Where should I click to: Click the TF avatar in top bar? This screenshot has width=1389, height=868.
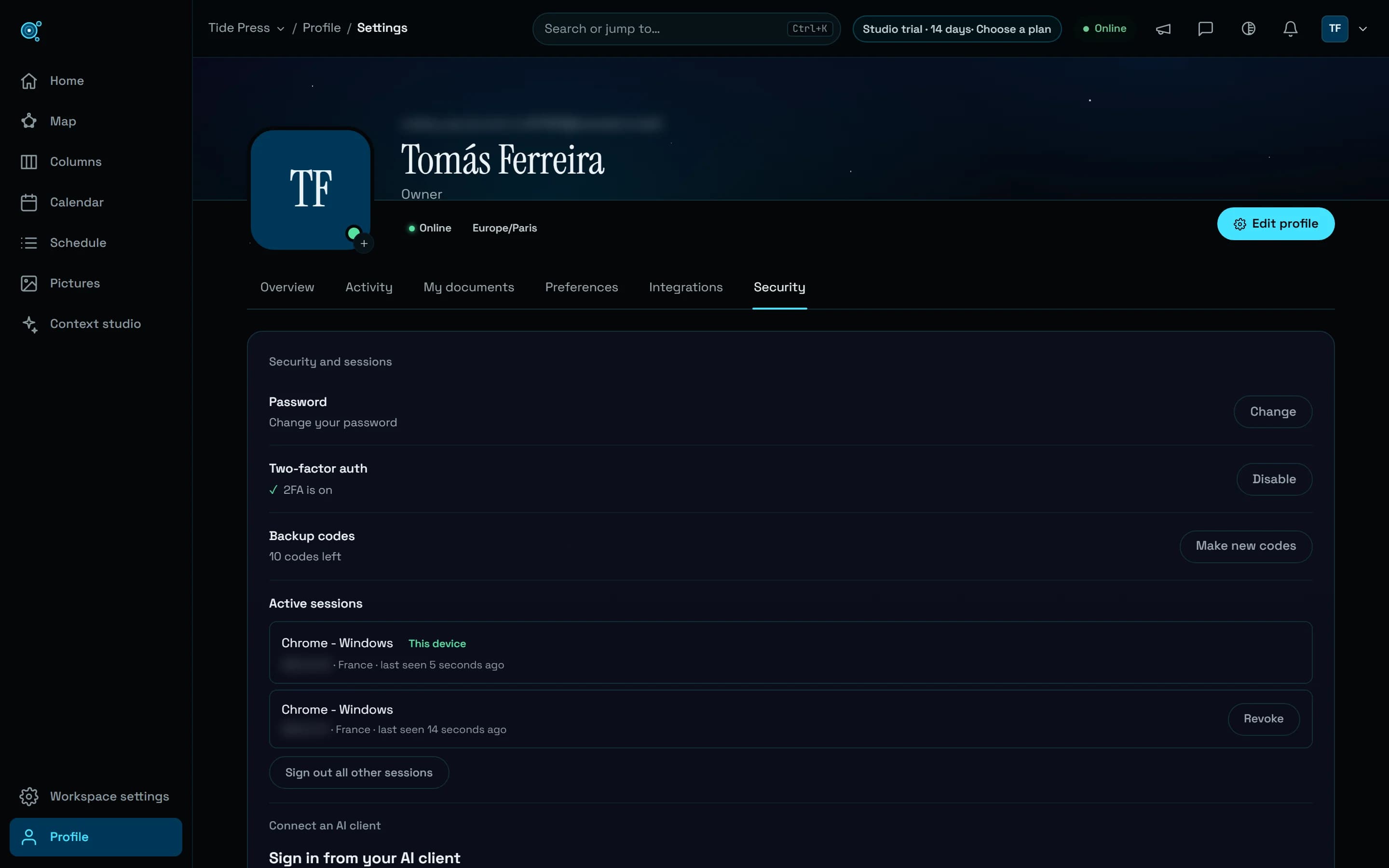coord(1335,29)
